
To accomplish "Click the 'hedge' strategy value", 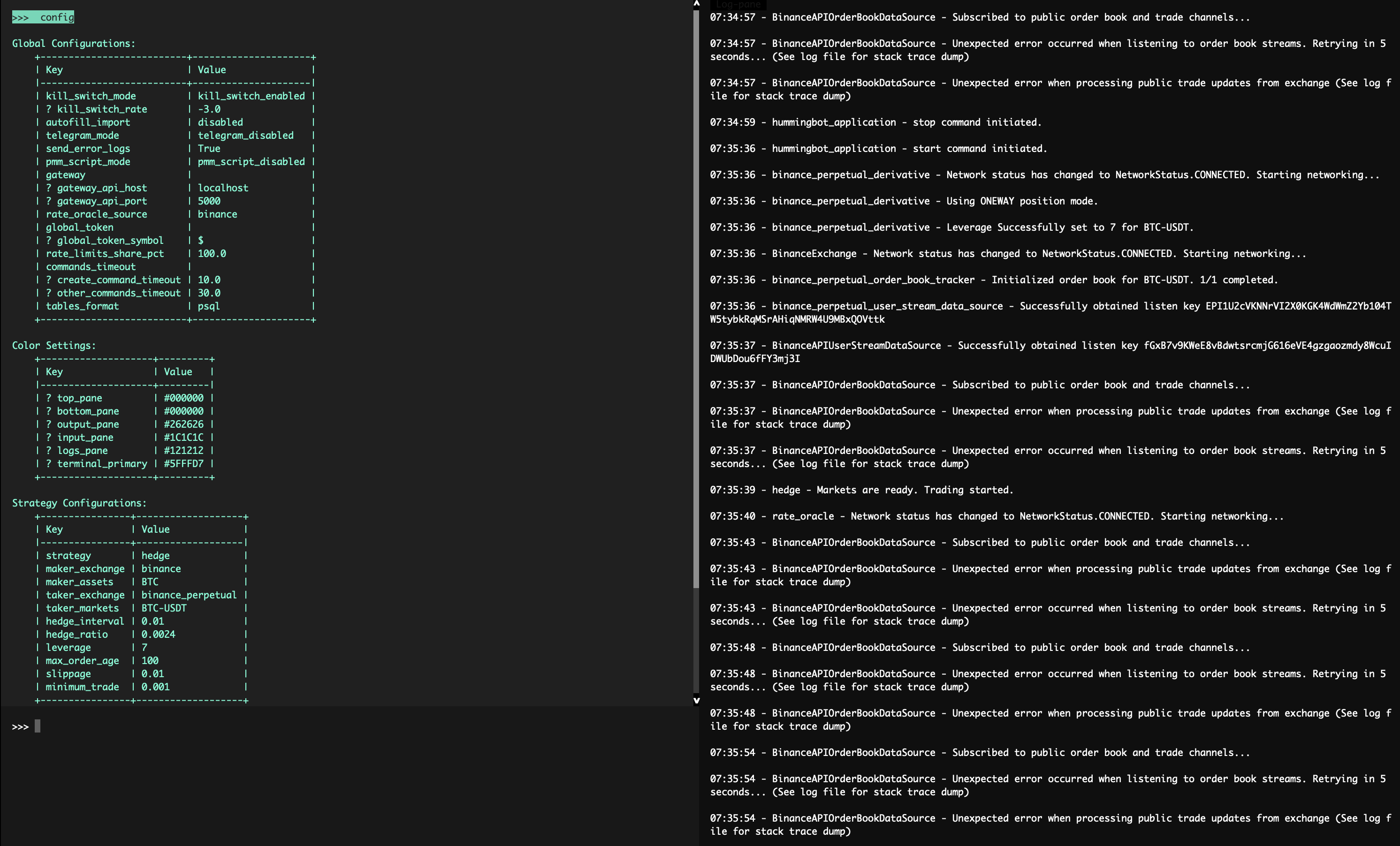I will [x=156, y=555].
